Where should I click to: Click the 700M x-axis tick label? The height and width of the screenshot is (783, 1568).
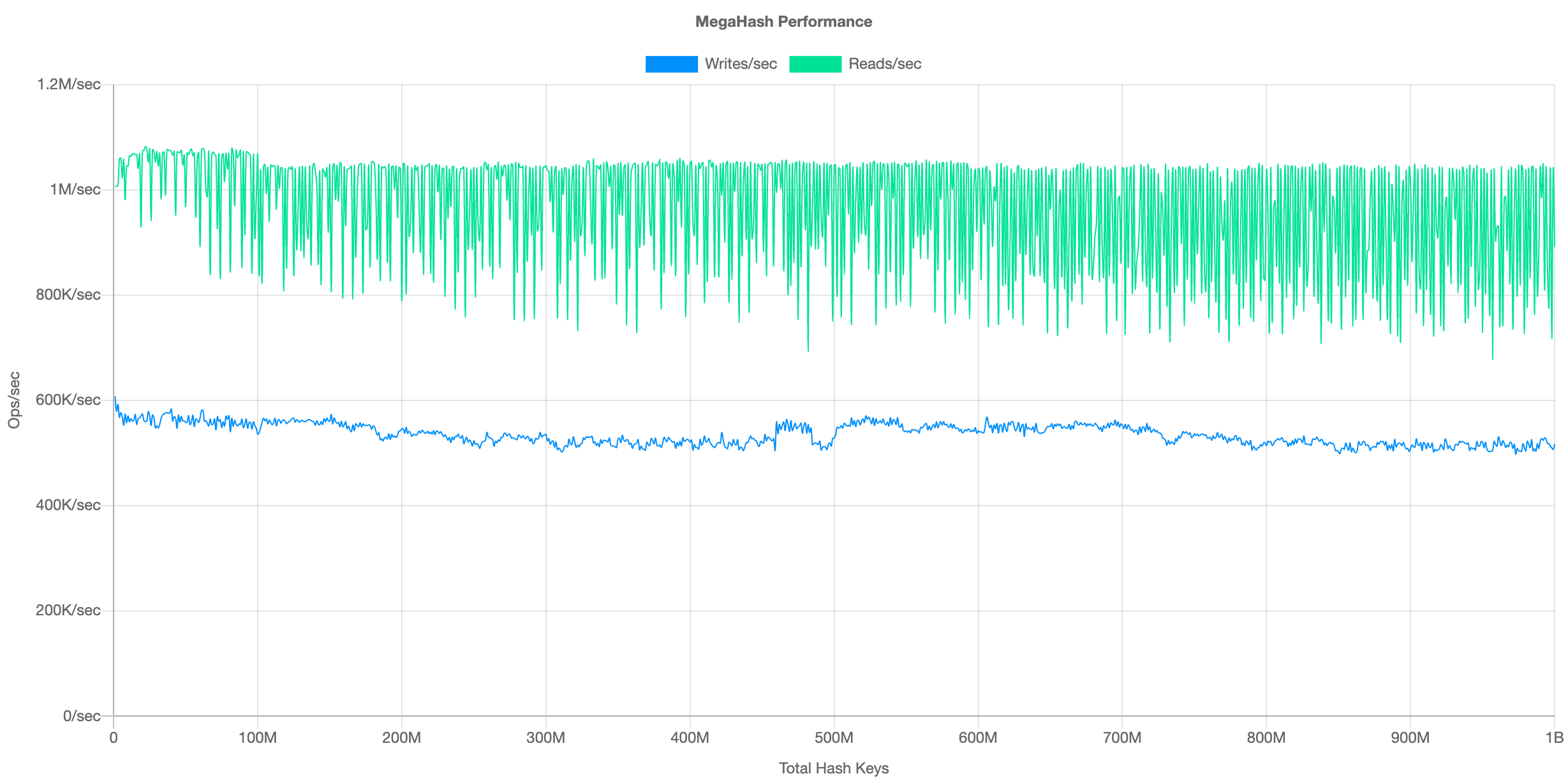1122,738
